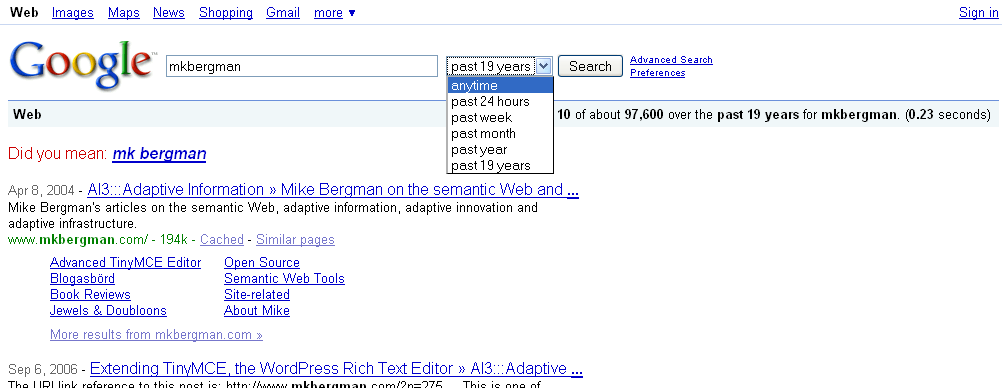1002x388 pixels.
Task: Open 'Semantic Web Tools' sitelink
Action: pyautogui.click(x=284, y=279)
